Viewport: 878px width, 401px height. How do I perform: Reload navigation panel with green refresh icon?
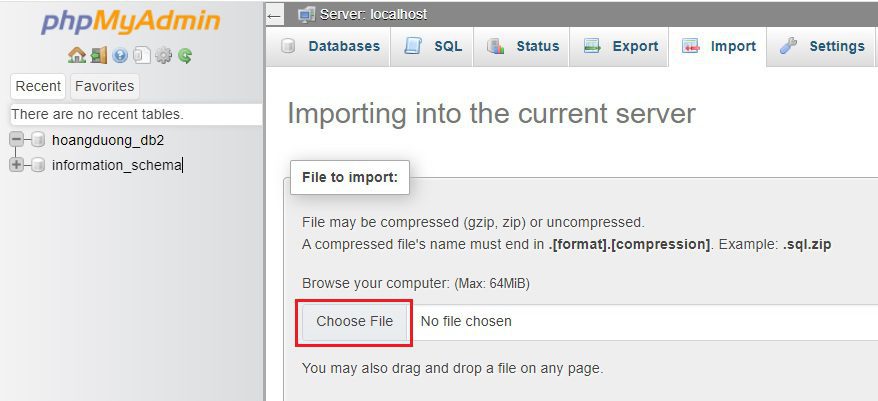pyautogui.click(x=185, y=56)
